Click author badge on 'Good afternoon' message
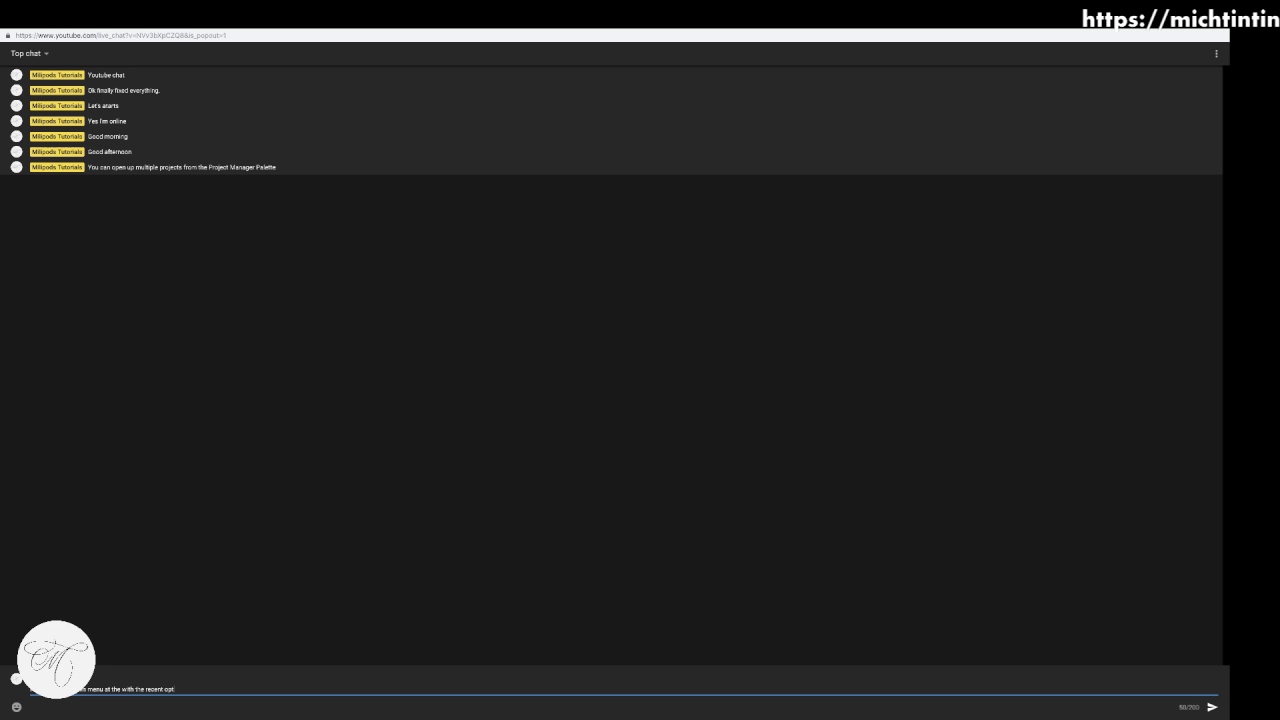The width and height of the screenshot is (1280, 720). [57, 152]
